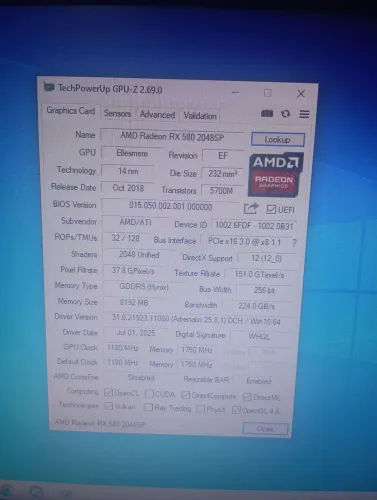Click the Transistors value 5700M
This screenshot has height=500, width=377.
pos(221,191)
